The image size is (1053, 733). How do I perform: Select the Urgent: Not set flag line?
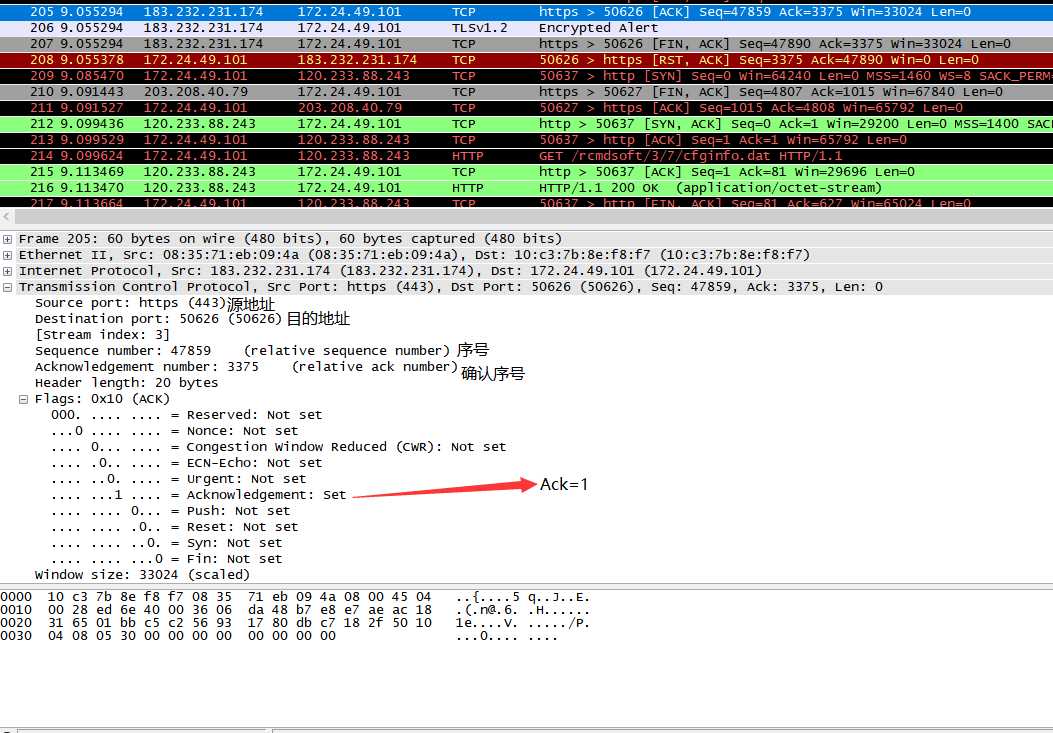pyautogui.click(x=179, y=479)
